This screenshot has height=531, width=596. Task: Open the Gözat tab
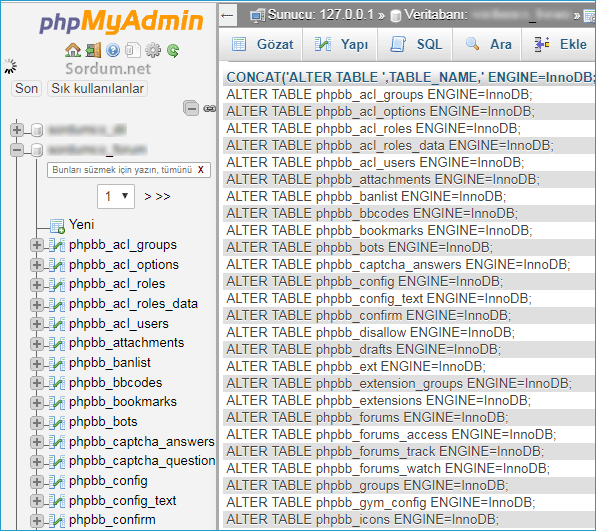click(262, 44)
